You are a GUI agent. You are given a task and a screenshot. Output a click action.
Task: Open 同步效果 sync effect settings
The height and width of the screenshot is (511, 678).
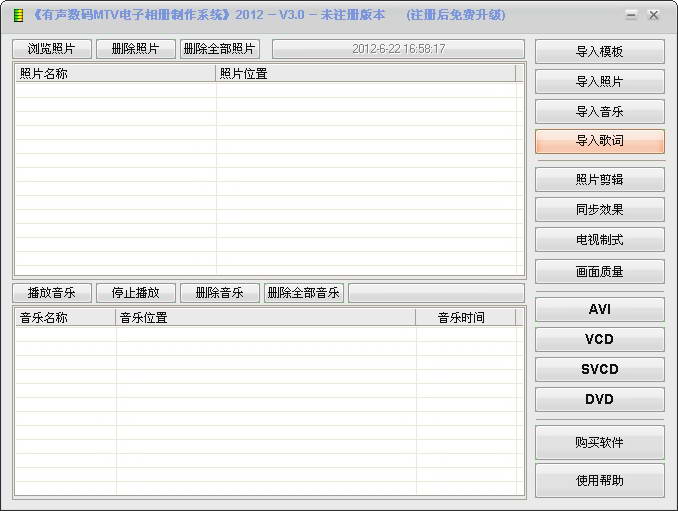600,209
